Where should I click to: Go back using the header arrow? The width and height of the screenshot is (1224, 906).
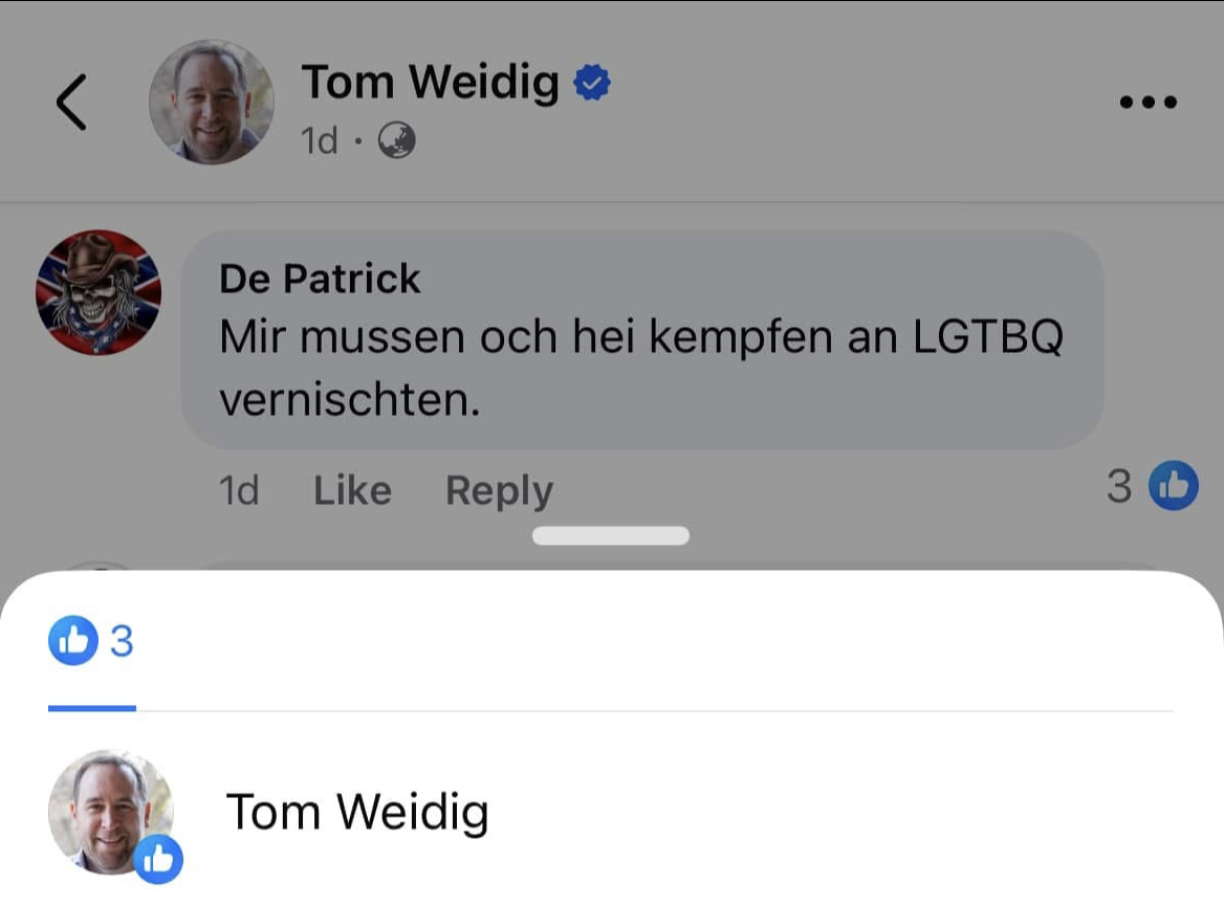pos(71,102)
